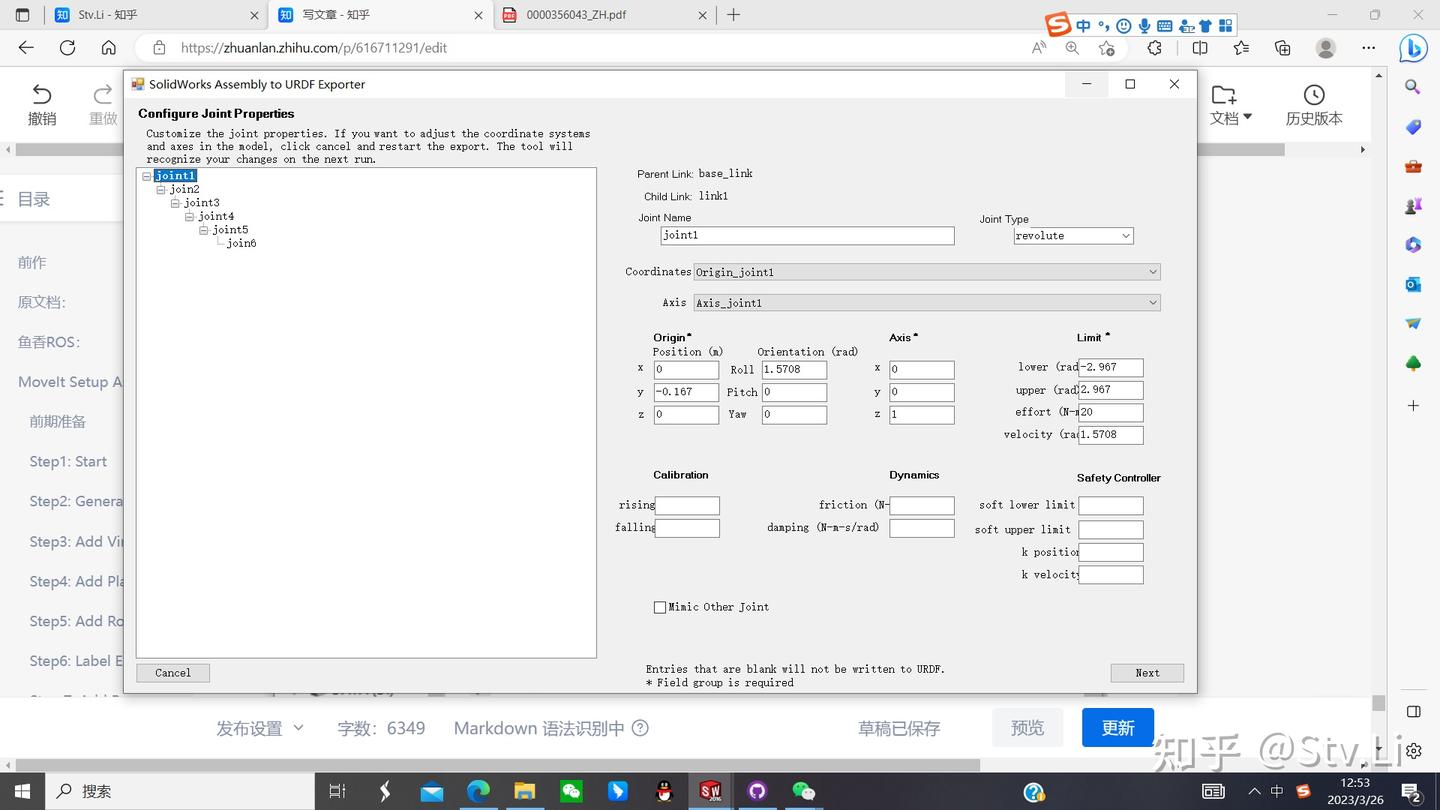The image size is (1440, 810).
Task: Click the plus icon to customize Edge sidebar
Action: pos(1413,405)
